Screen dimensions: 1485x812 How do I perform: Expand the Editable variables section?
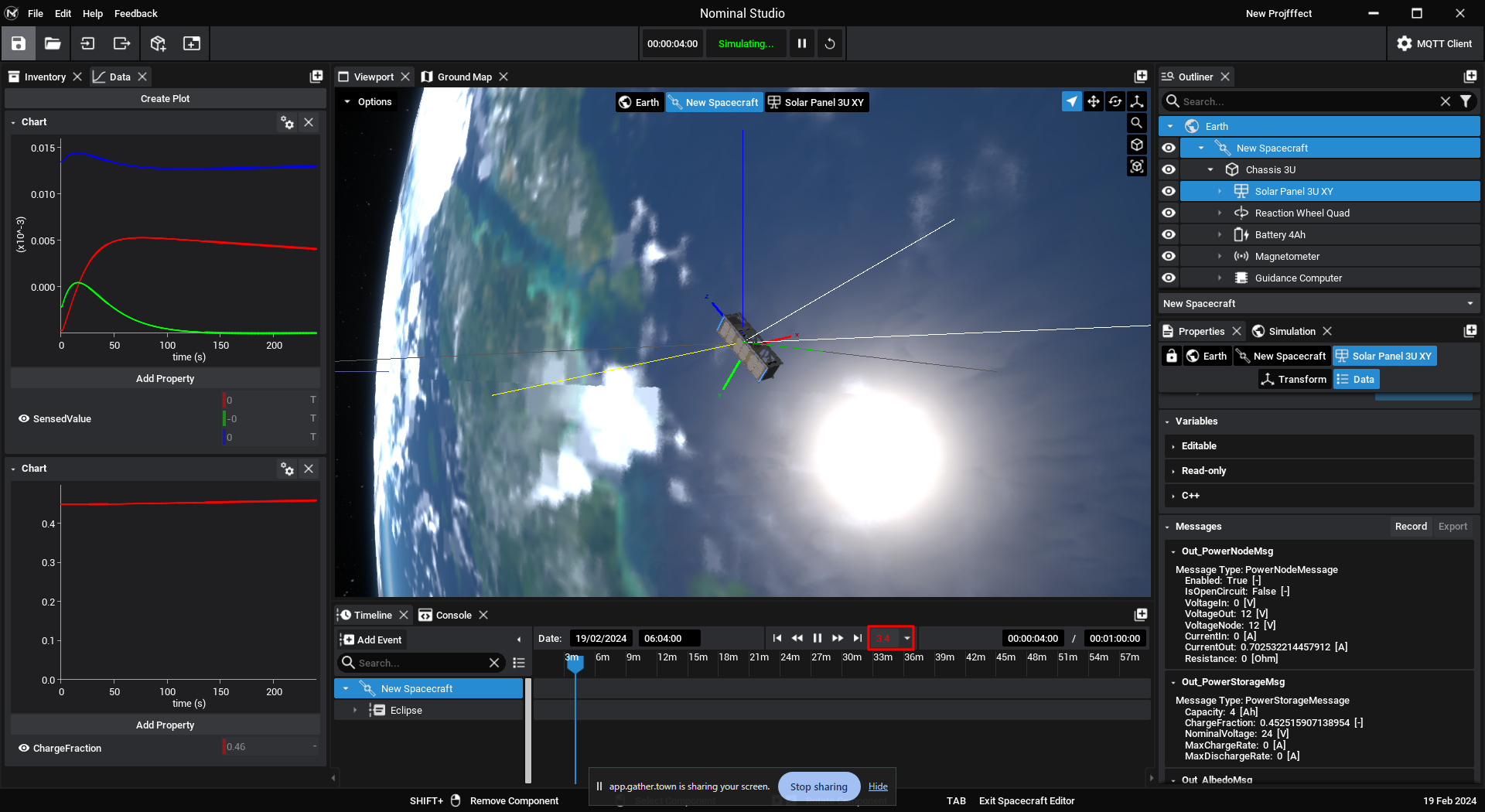coord(1319,445)
